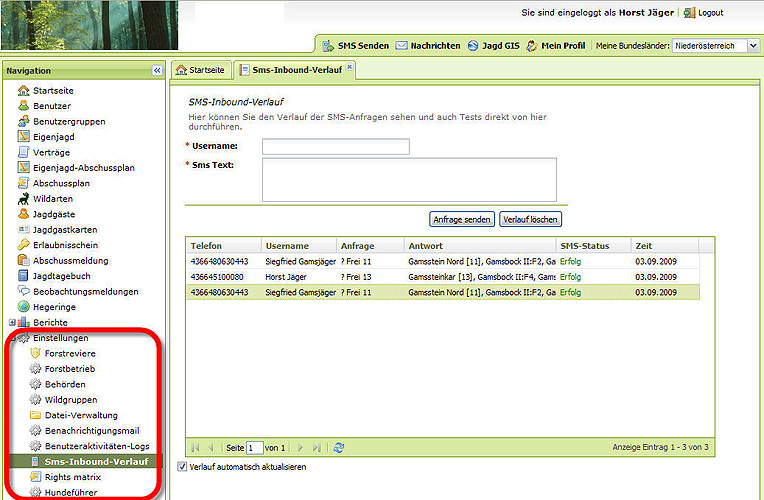The image size is (764, 500).
Task: Click the Nachrichten envelope icon
Action: pos(401,46)
